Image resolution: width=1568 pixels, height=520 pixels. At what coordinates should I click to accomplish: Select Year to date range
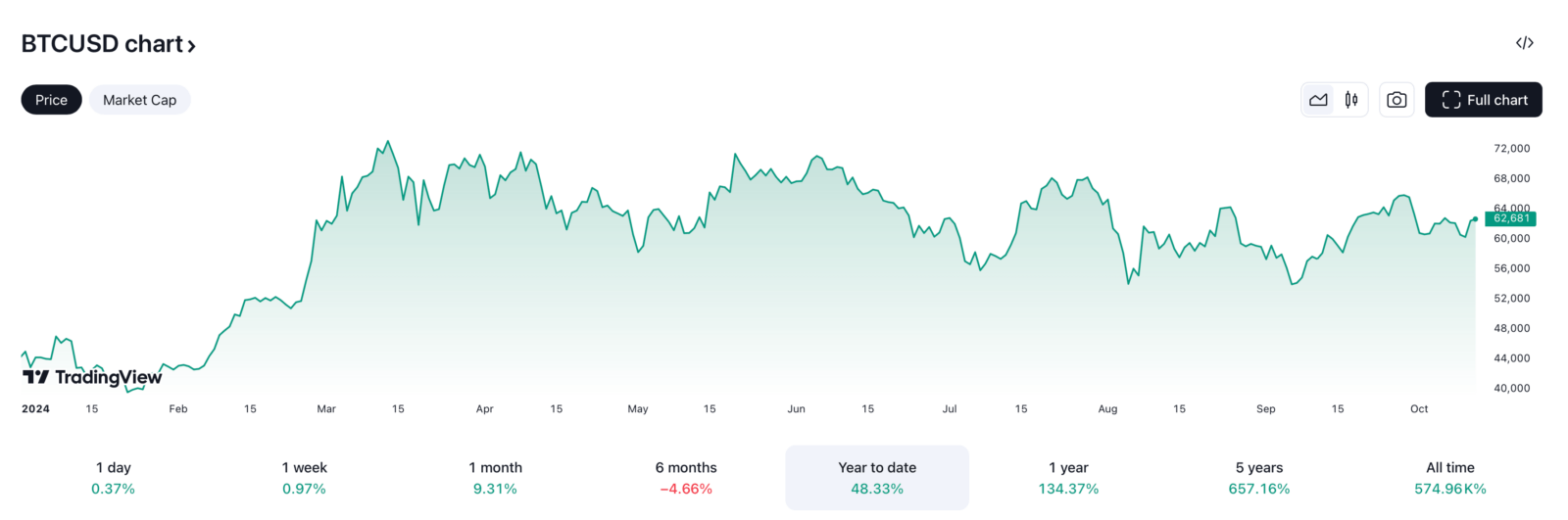click(x=877, y=478)
